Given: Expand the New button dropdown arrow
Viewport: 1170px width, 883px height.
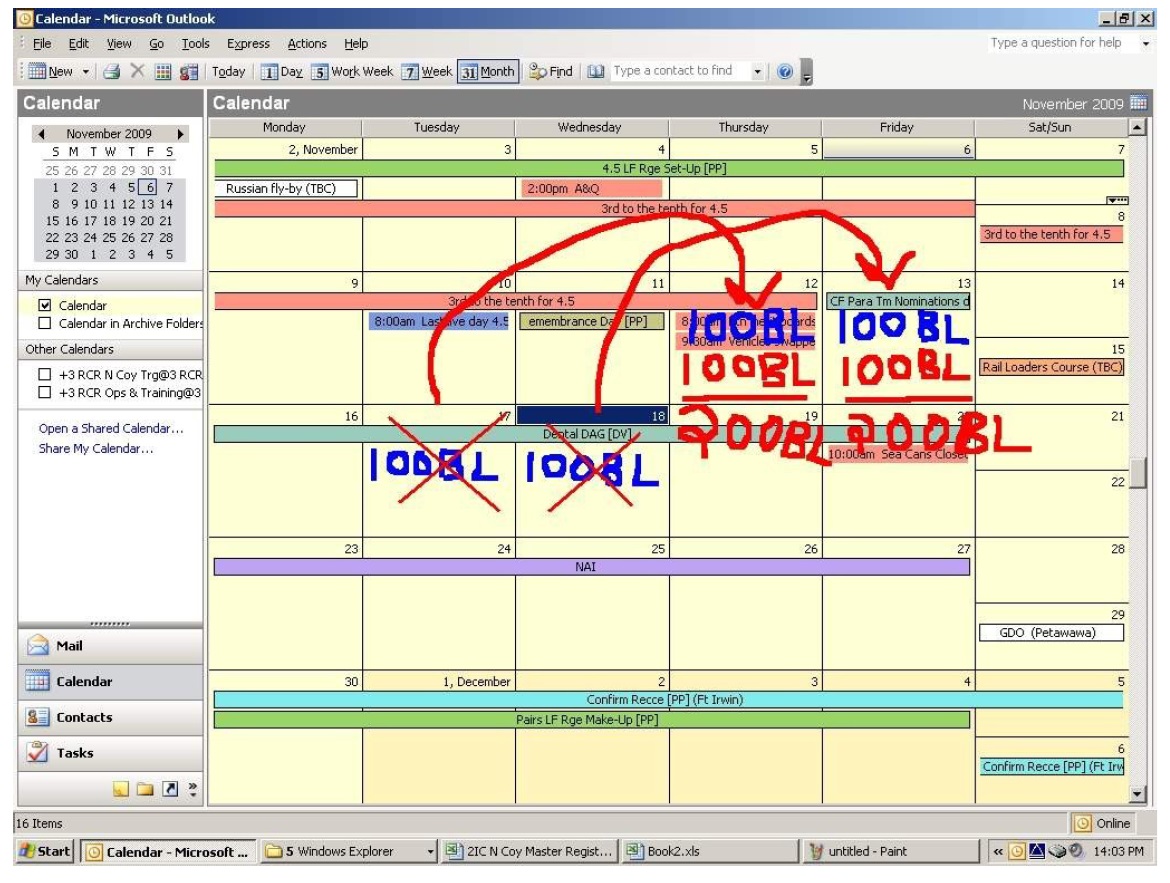Looking at the screenshot, I should click(86, 72).
